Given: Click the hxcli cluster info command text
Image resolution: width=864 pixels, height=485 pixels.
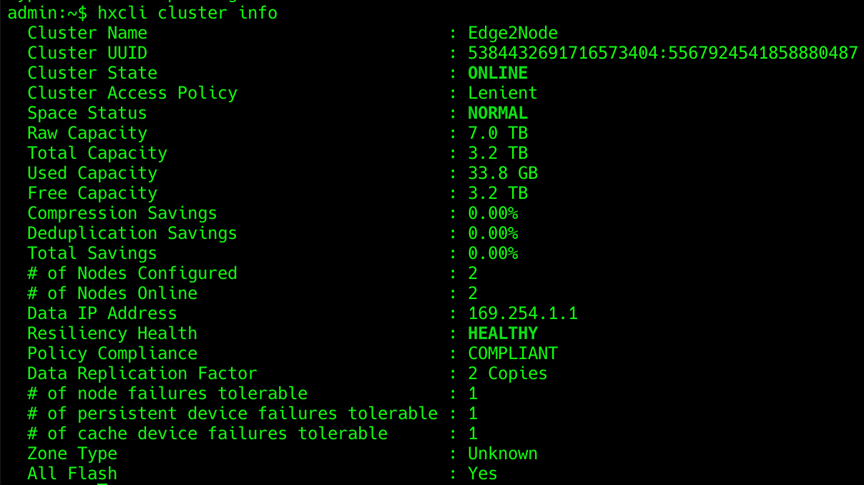Looking at the screenshot, I should coord(187,12).
